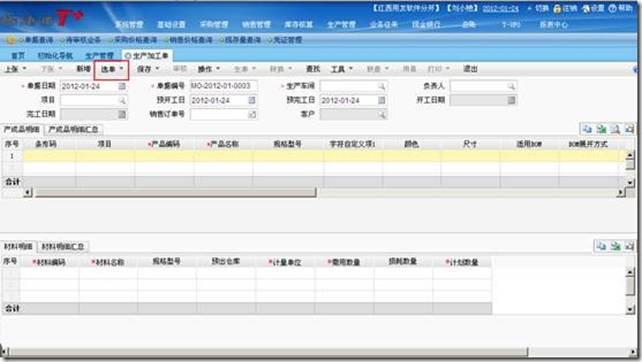Click page bottom horizontal scrollbar thumb

268,352
